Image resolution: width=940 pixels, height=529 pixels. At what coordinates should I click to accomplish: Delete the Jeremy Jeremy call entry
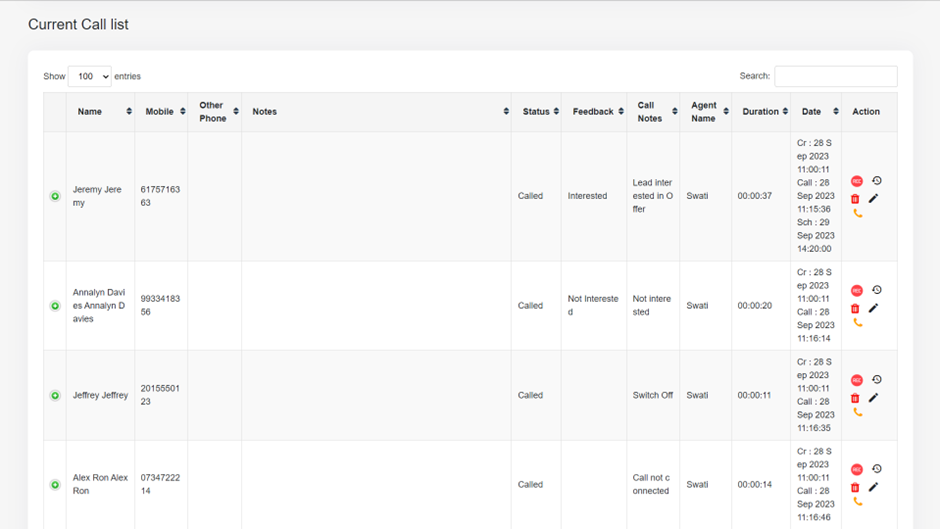[x=855, y=199]
